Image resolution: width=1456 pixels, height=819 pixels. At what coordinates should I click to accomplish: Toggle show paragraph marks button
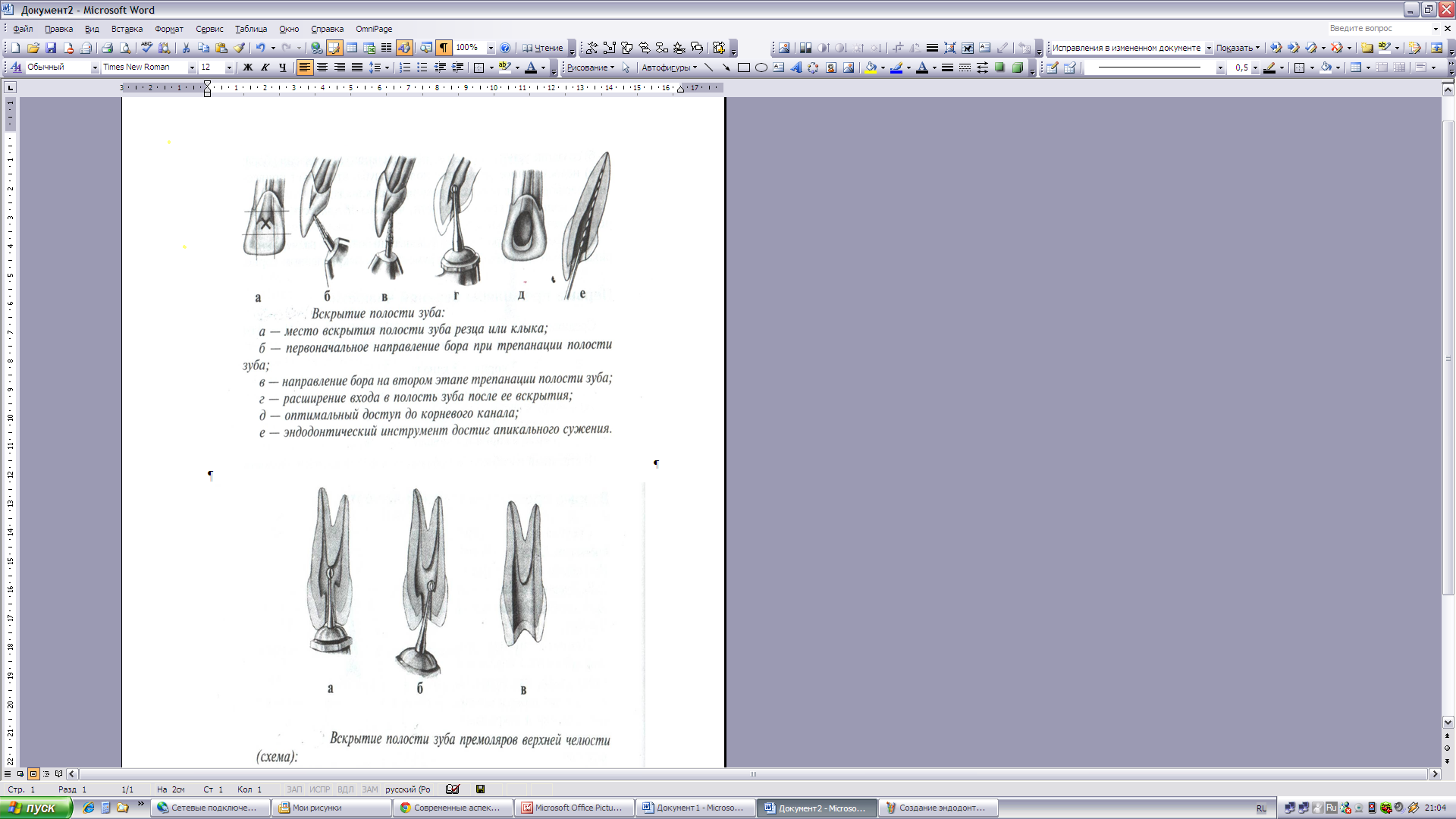pyautogui.click(x=444, y=48)
